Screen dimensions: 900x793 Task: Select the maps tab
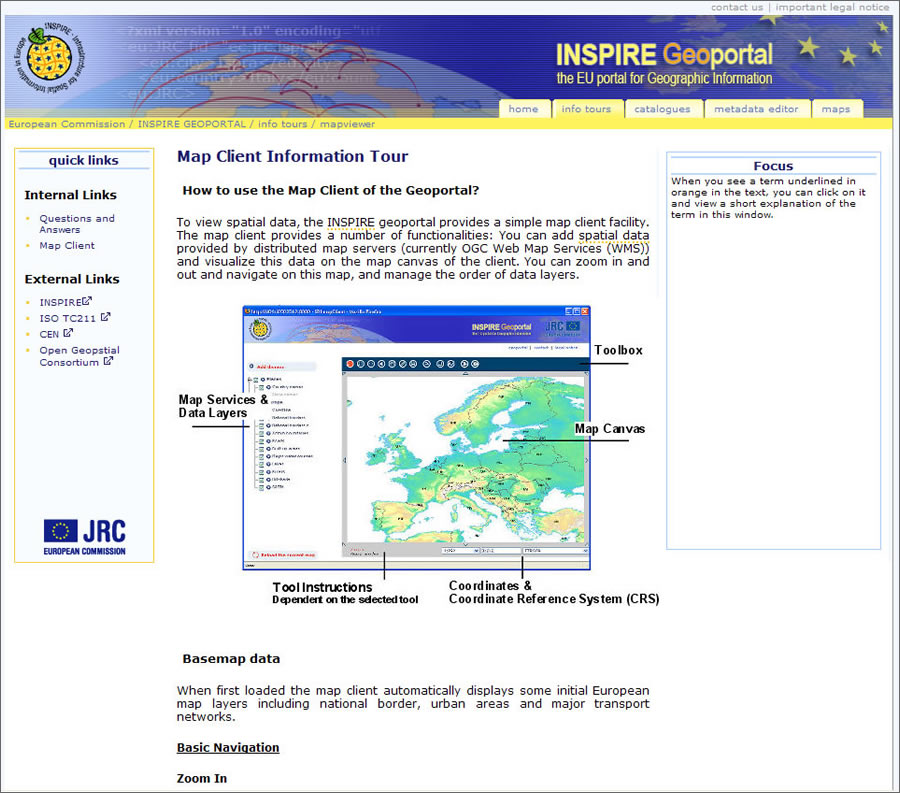pos(836,108)
